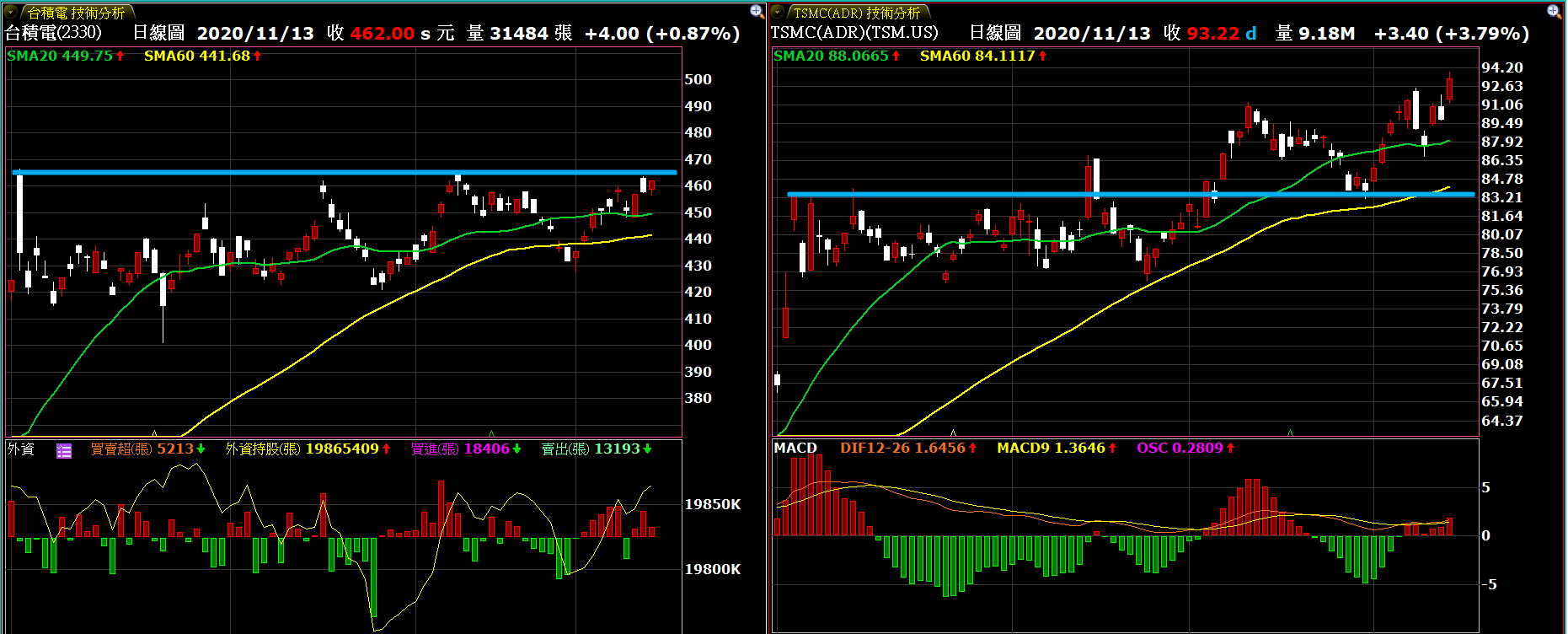
Task: Click the 量 9.18M volume text
Action: 1315,33
